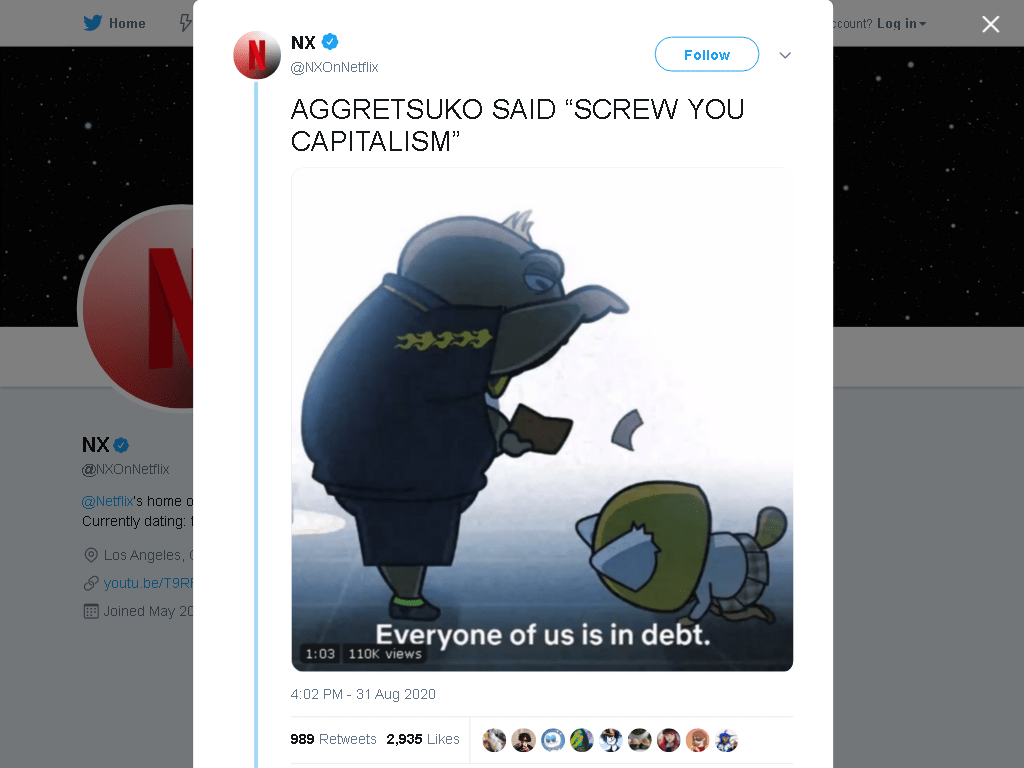Click the last liker avatar in row
The height and width of the screenshot is (768, 1024).
(x=726, y=740)
